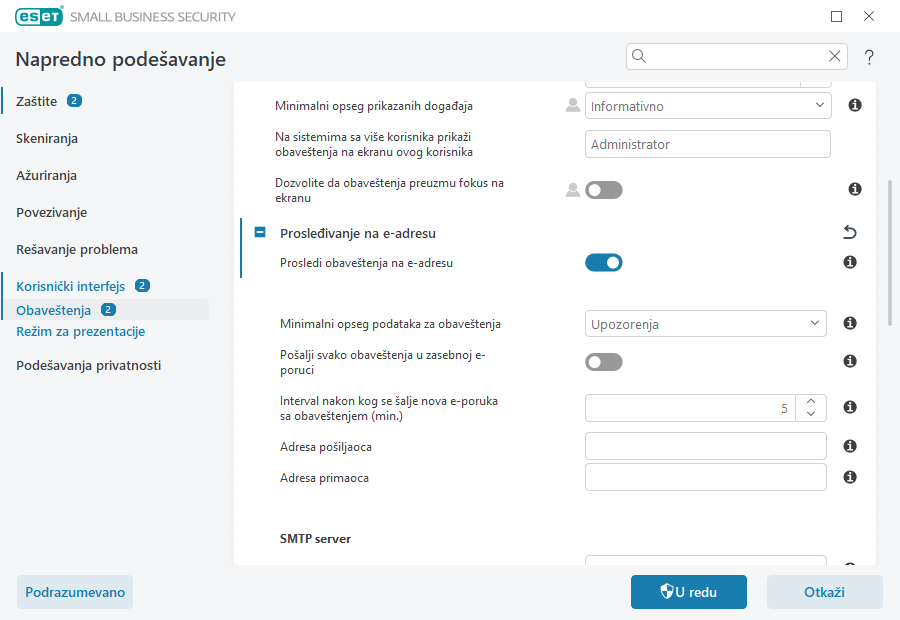The height and width of the screenshot is (620, 900).
Task: Clear search box using the X icon
Action: pos(834,56)
